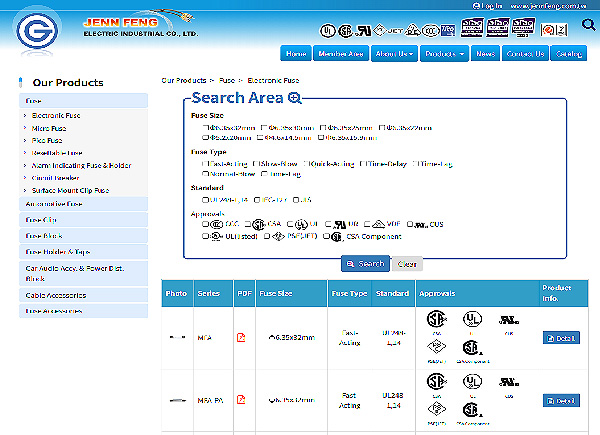Open the Contact Us menu item
The image size is (600, 435).
click(525, 53)
